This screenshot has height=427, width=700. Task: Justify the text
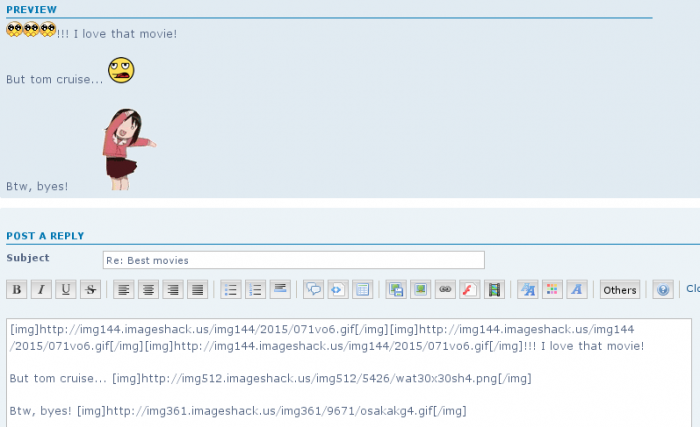click(x=197, y=289)
